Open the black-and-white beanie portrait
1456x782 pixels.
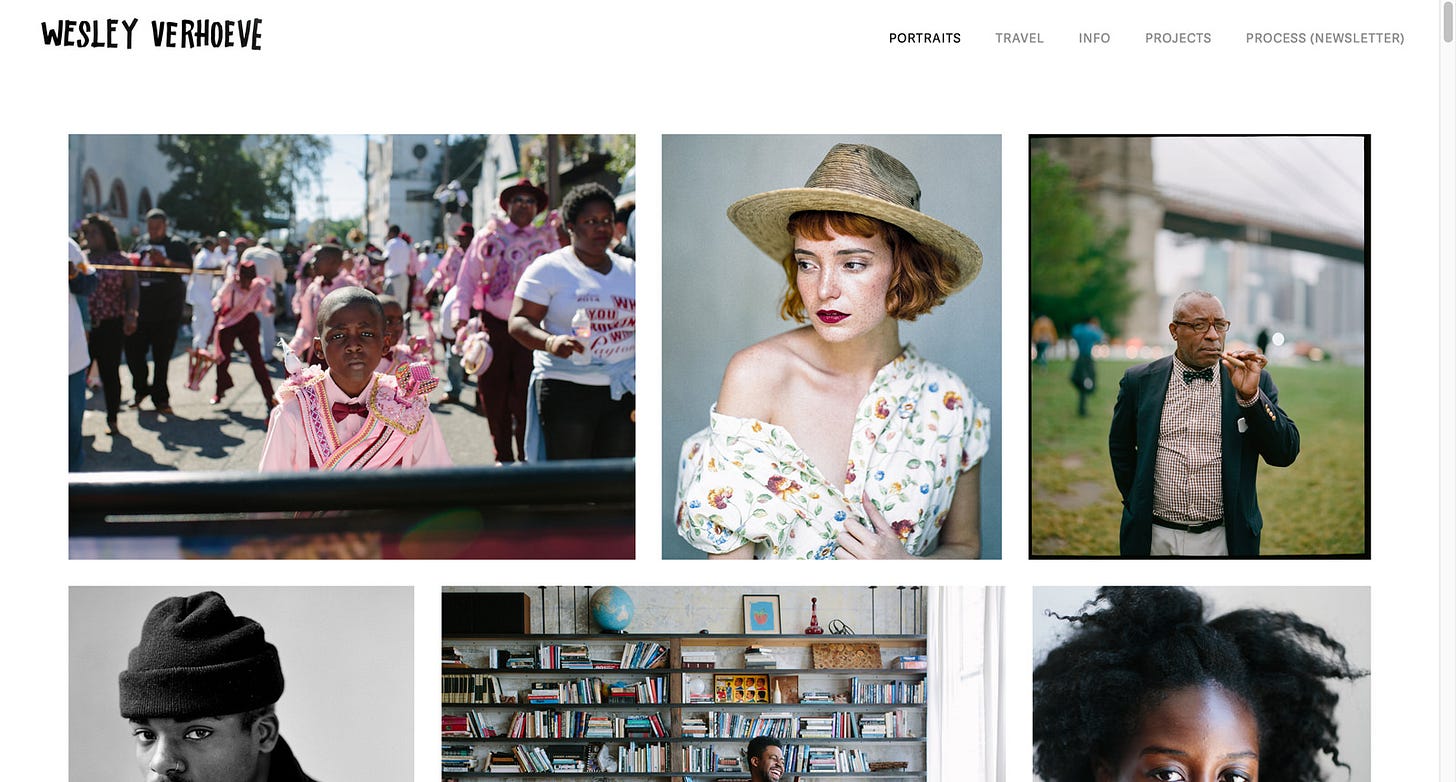(241, 684)
